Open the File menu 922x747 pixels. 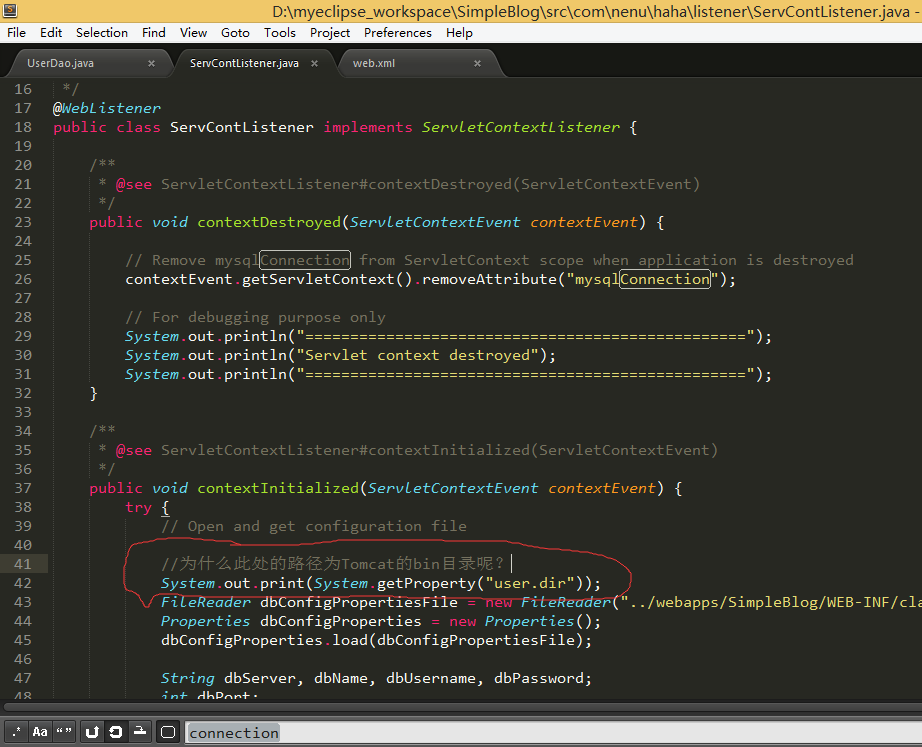(x=16, y=33)
